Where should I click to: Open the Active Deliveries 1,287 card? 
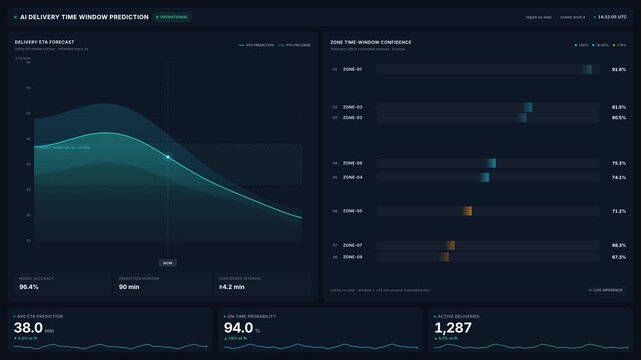point(531,330)
